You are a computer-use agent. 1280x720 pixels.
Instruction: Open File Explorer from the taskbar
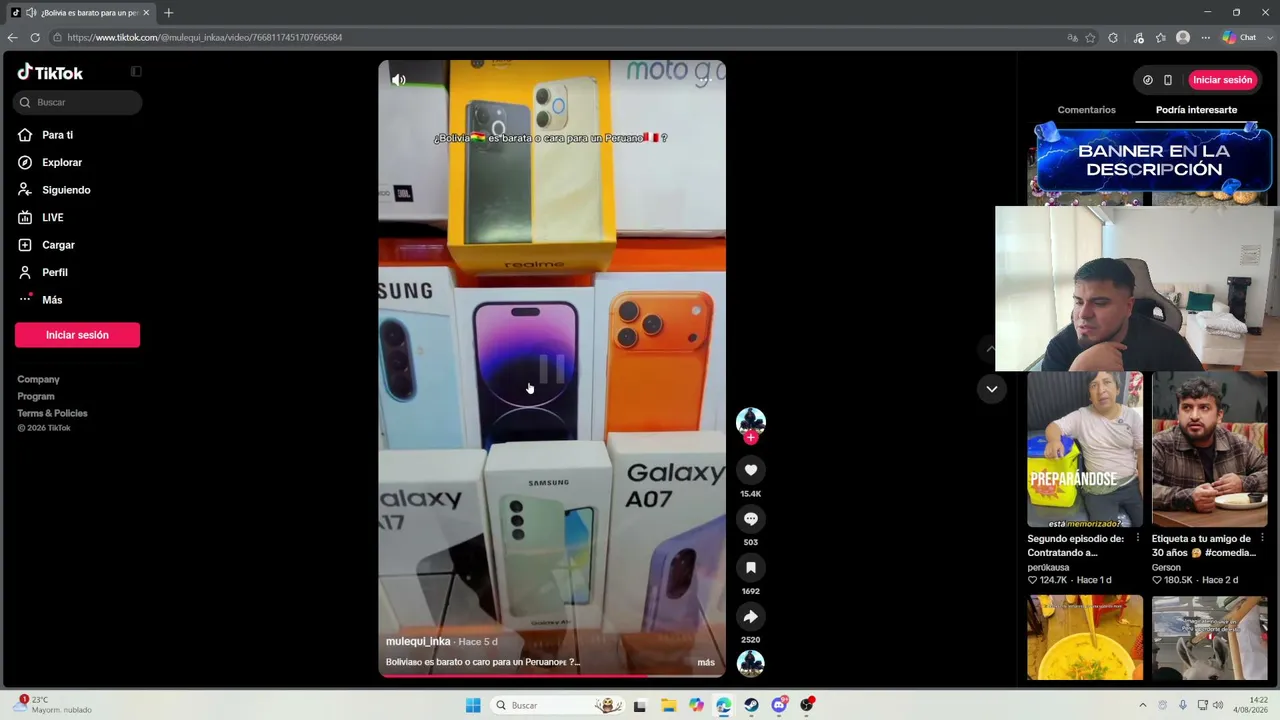point(668,705)
